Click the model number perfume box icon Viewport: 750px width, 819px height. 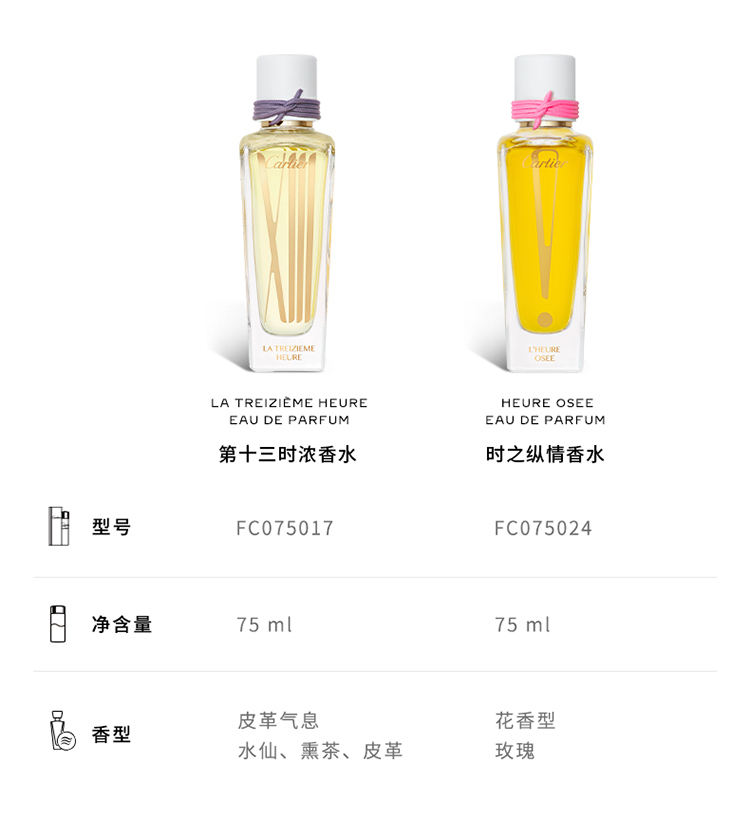click(58, 526)
